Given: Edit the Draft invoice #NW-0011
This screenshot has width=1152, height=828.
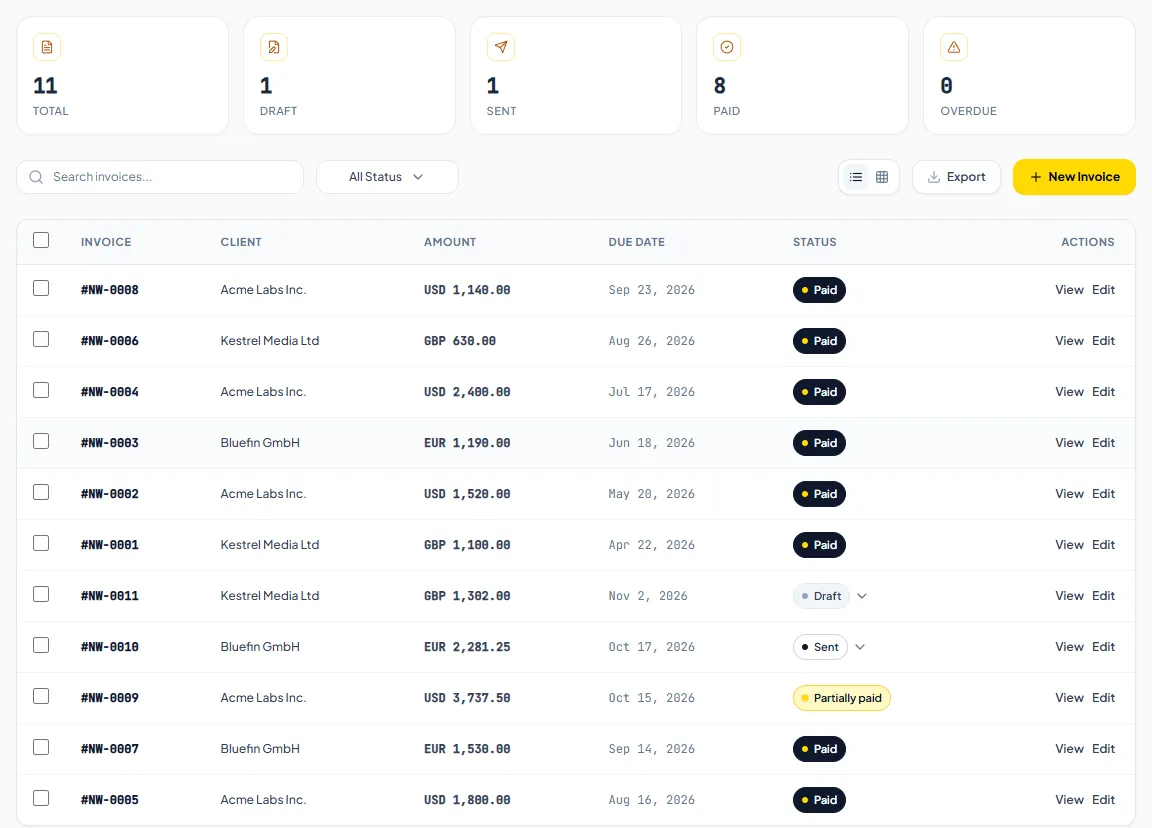Looking at the screenshot, I should 1103,596.
